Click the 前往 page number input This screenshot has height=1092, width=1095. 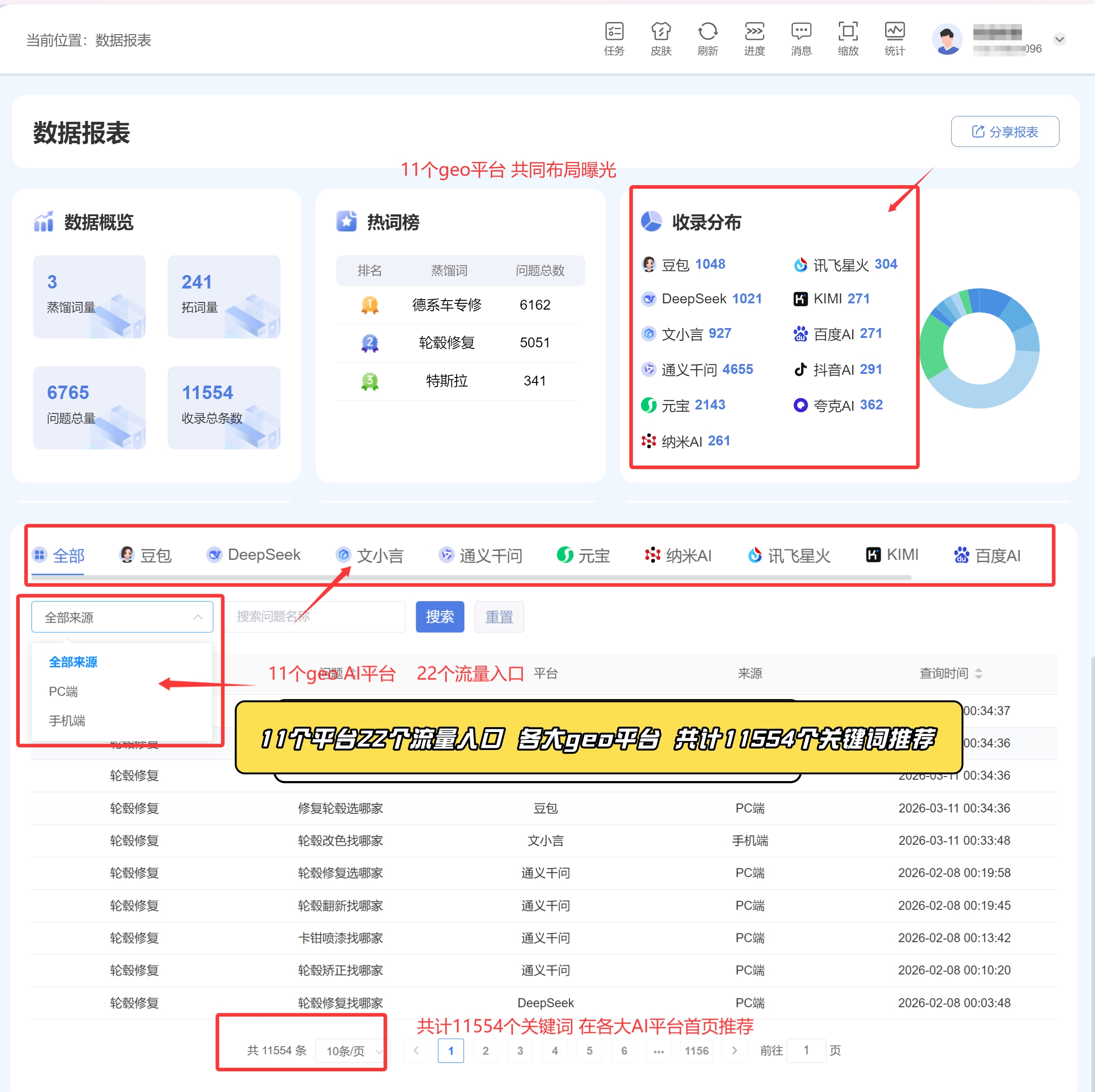pyautogui.click(x=806, y=1051)
